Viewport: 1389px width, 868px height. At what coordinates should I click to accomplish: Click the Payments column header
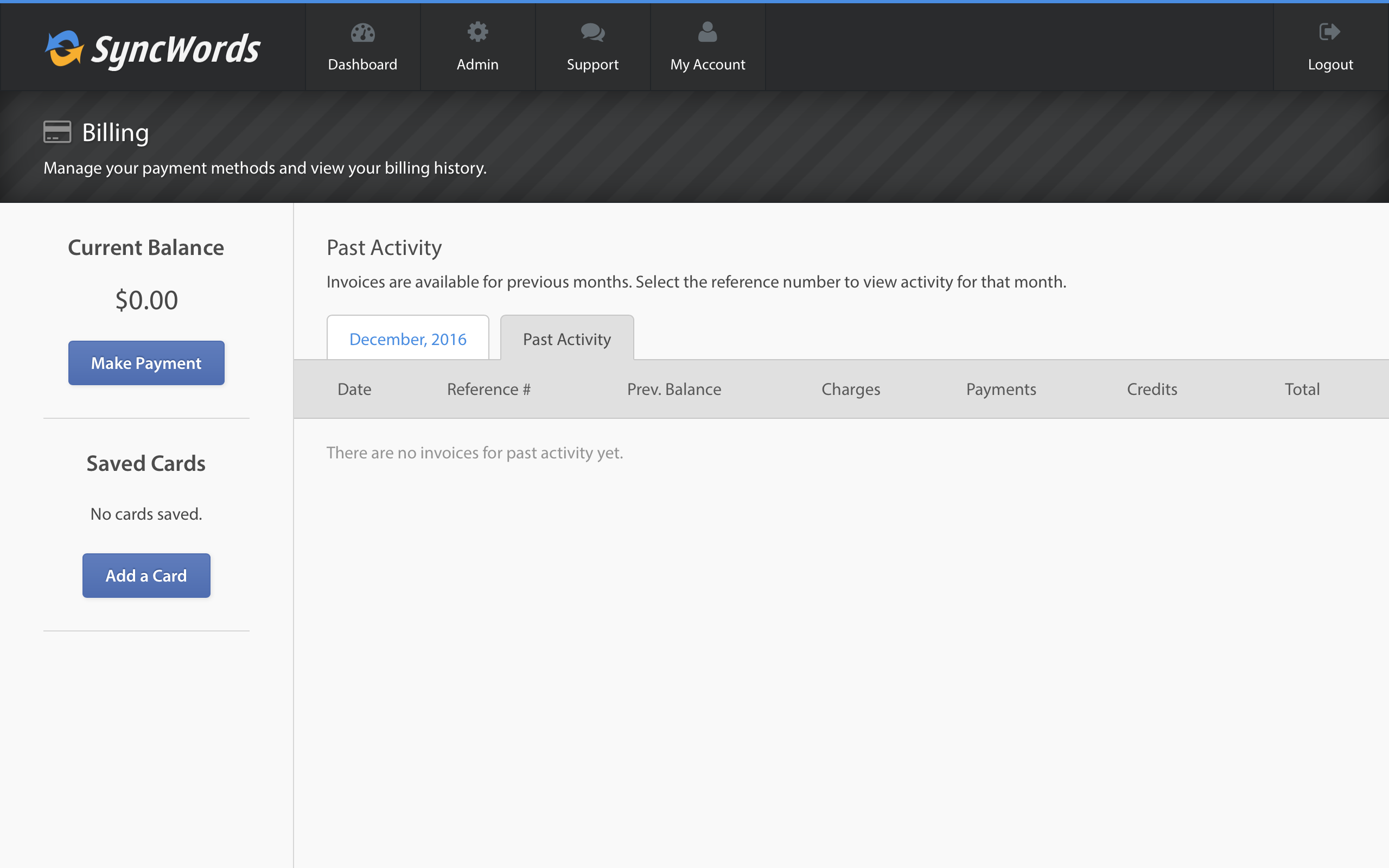1001,390
